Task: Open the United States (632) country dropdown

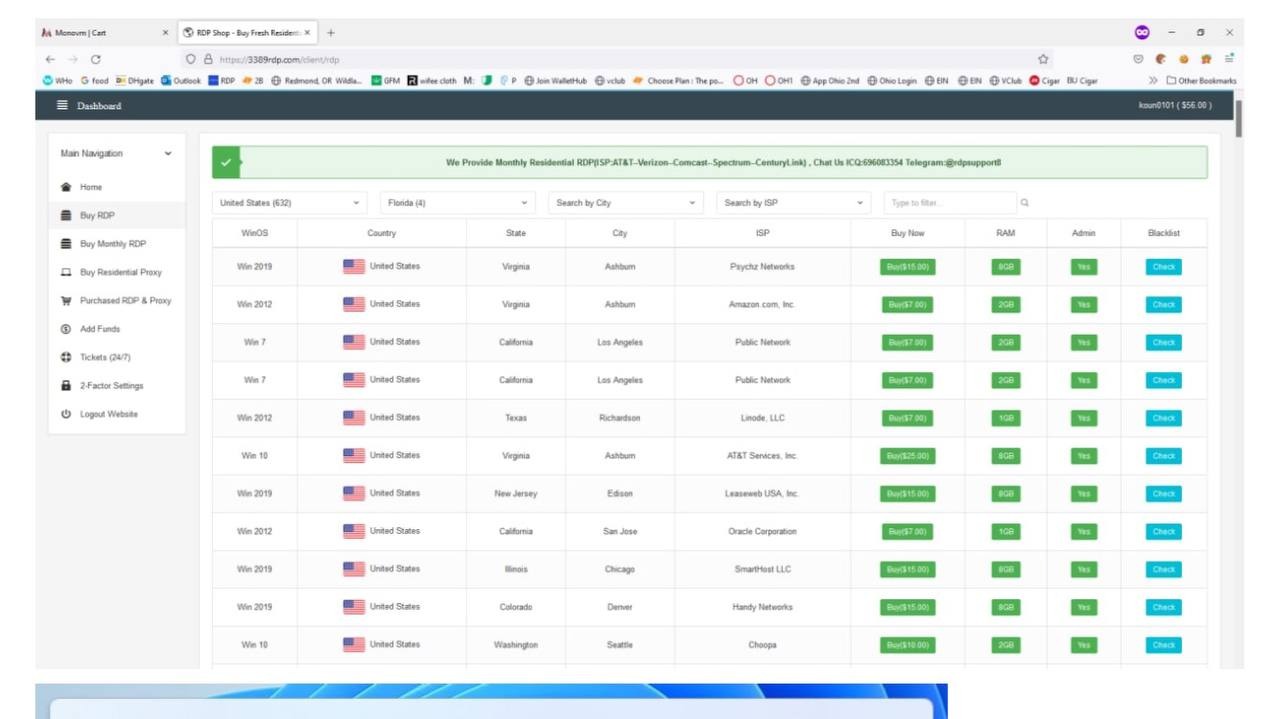Action: [x=291, y=203]
